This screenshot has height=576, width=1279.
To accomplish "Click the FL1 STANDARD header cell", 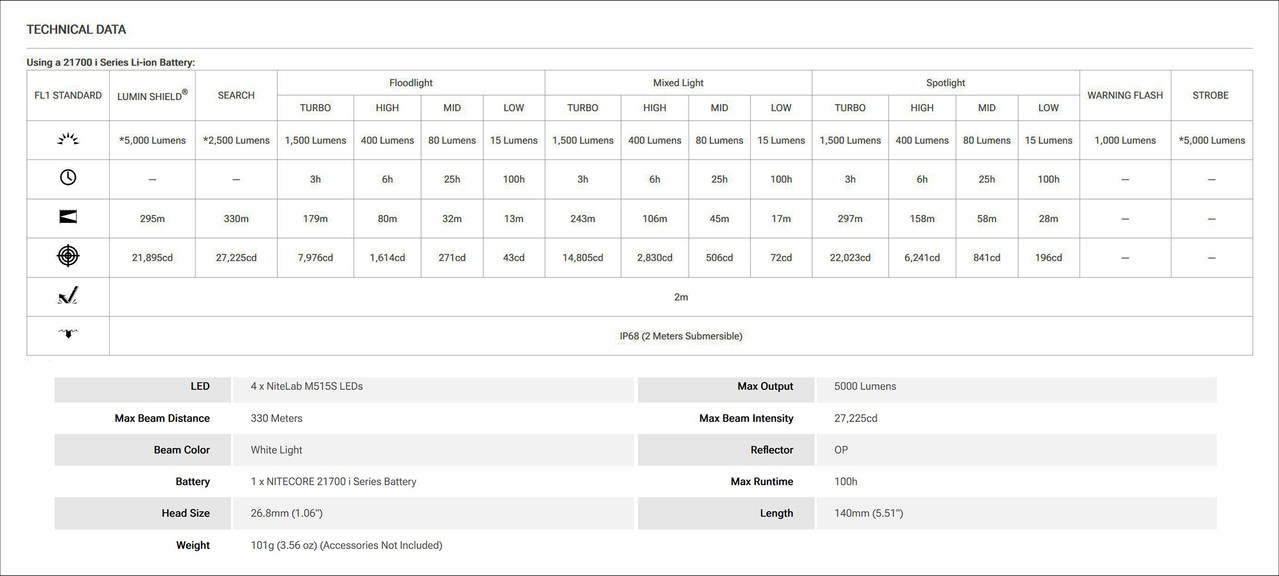I will [68, 96].
